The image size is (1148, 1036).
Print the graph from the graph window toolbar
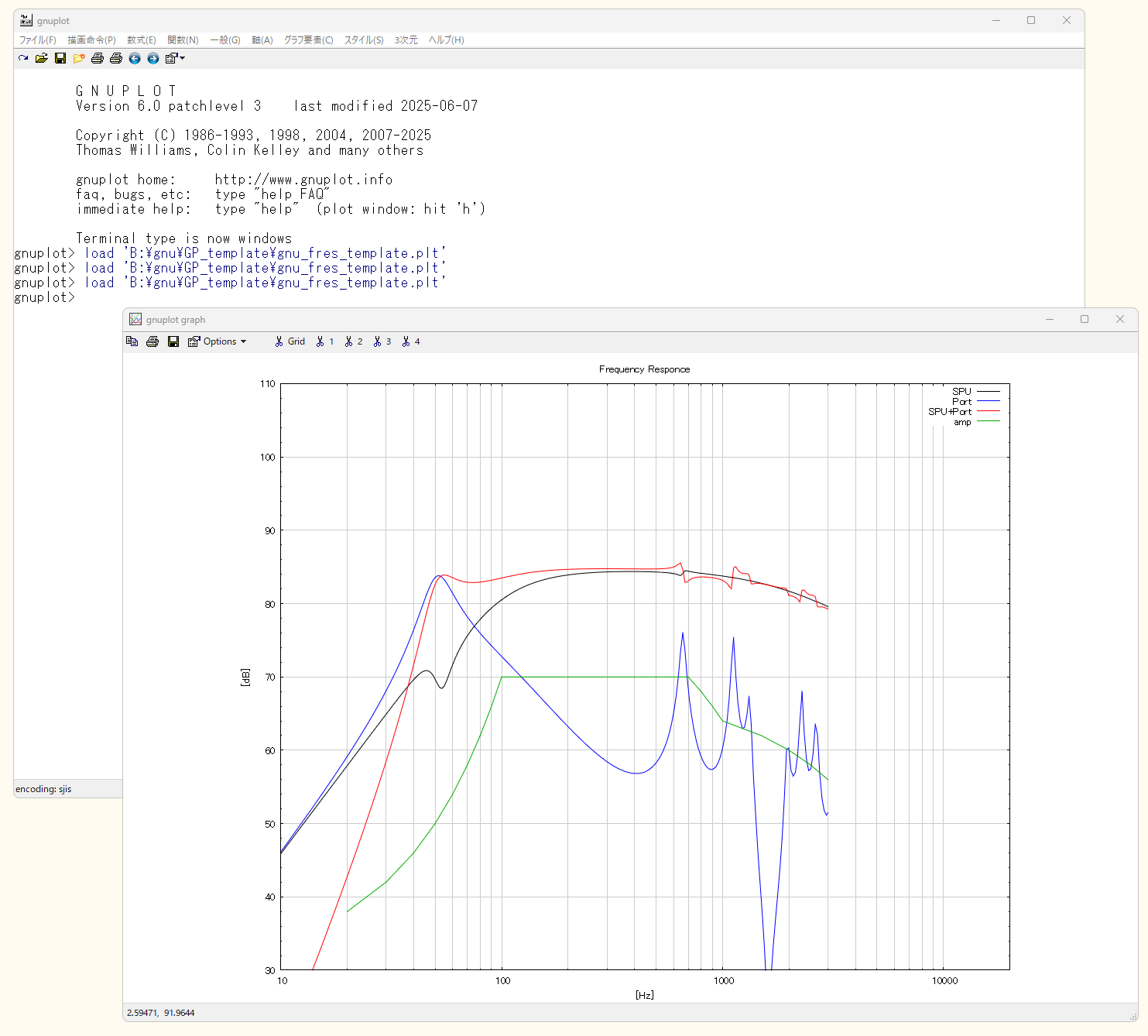pos(152,341)
